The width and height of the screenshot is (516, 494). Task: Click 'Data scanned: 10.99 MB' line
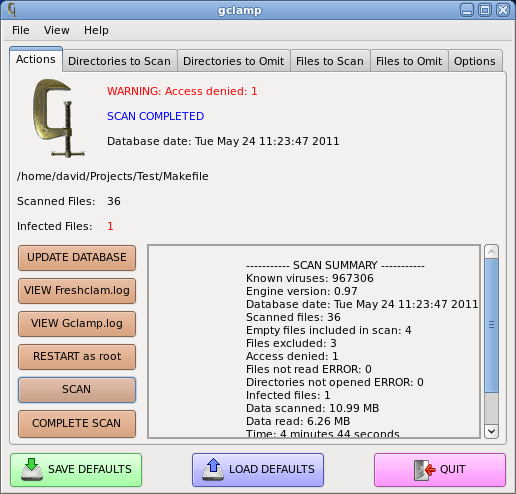click(x=312, y=408)
